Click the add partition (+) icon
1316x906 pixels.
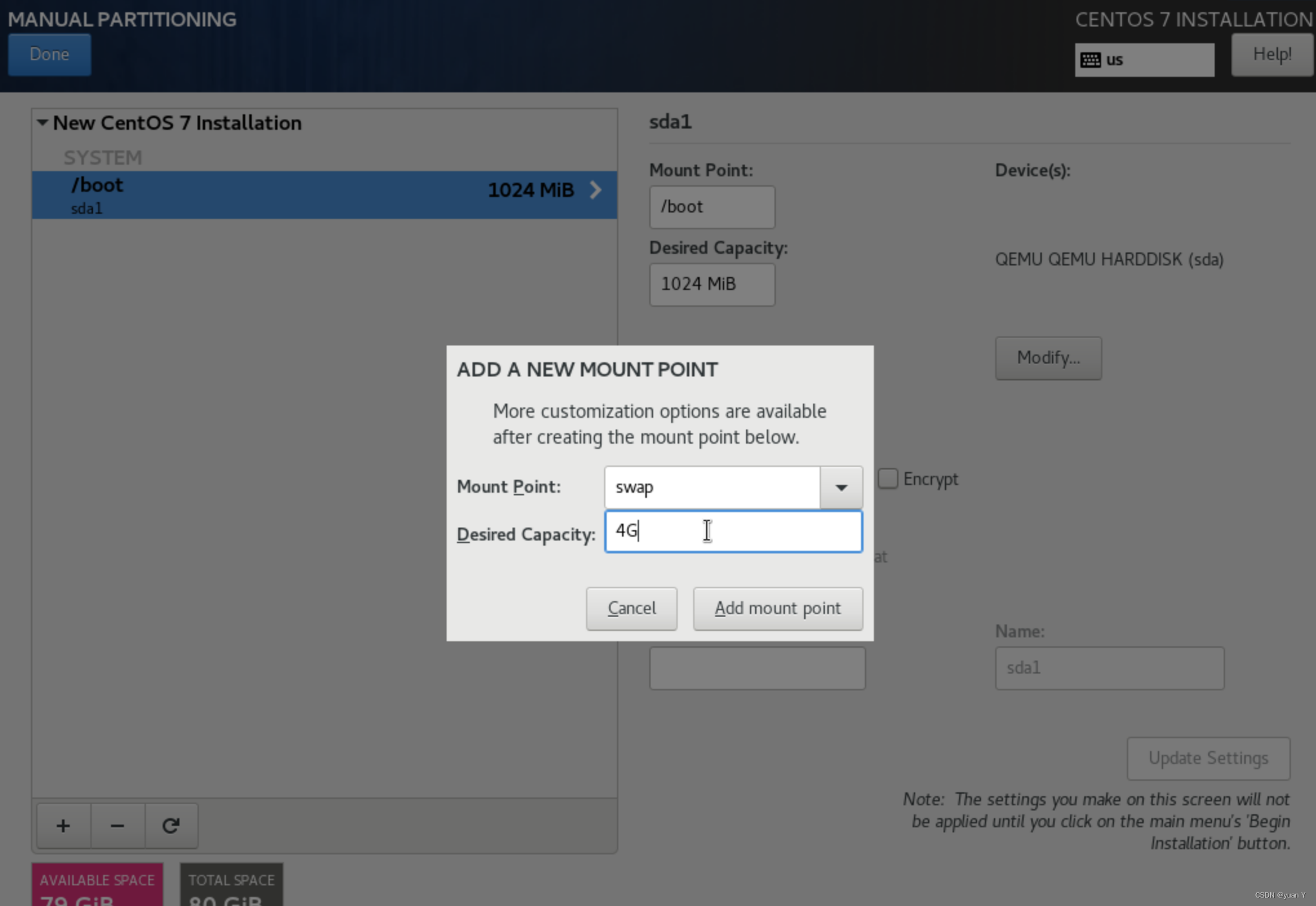pyautogui.click(x=63, y=826)
